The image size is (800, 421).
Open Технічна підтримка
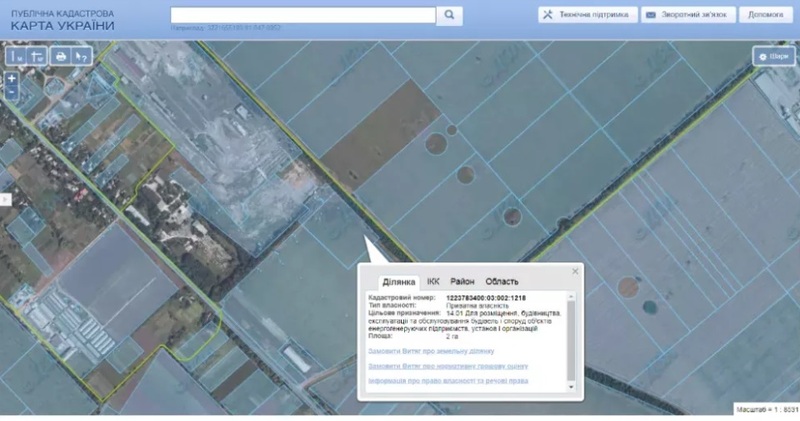[586, 15]
